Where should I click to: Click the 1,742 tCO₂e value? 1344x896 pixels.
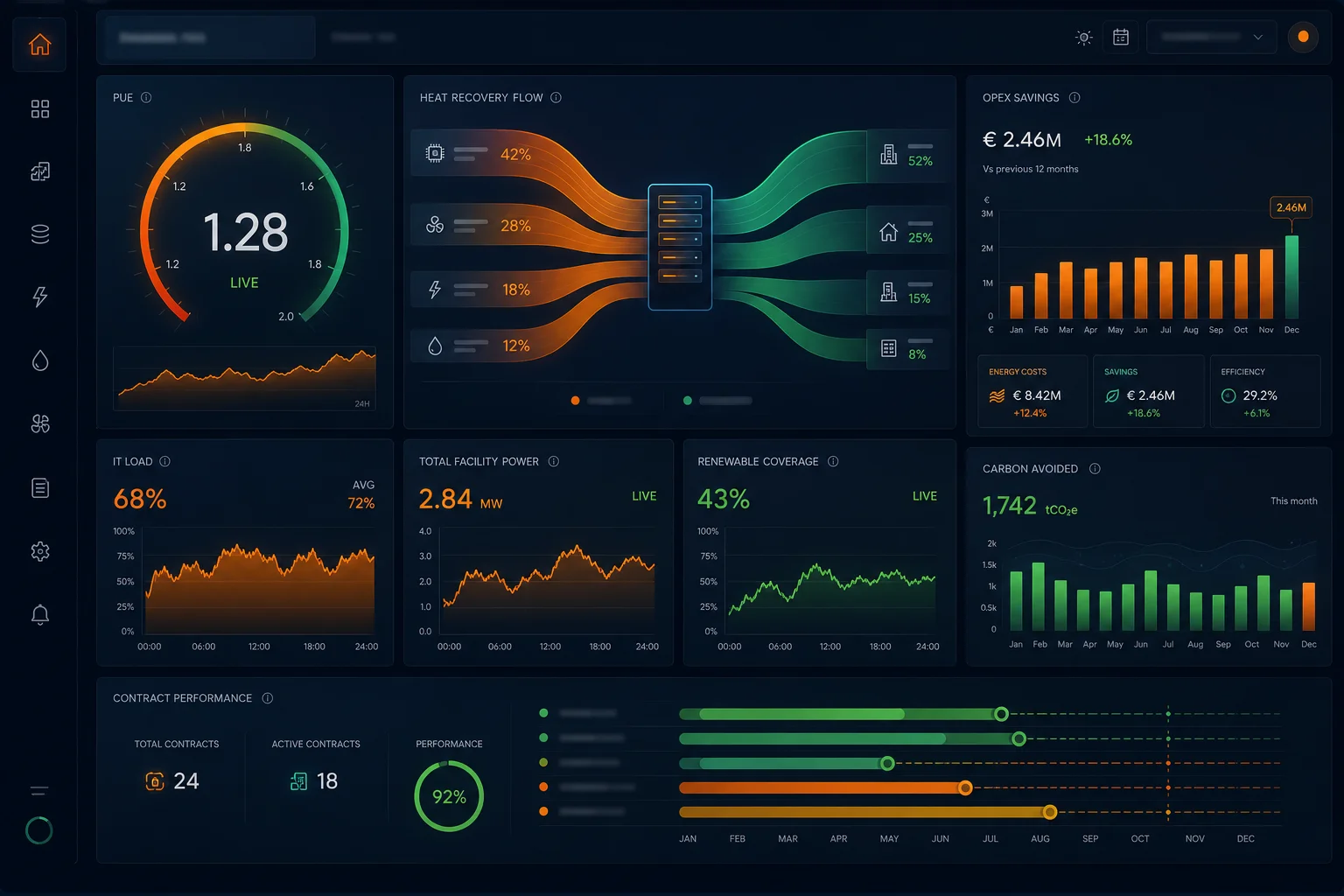pos(1030,506)
